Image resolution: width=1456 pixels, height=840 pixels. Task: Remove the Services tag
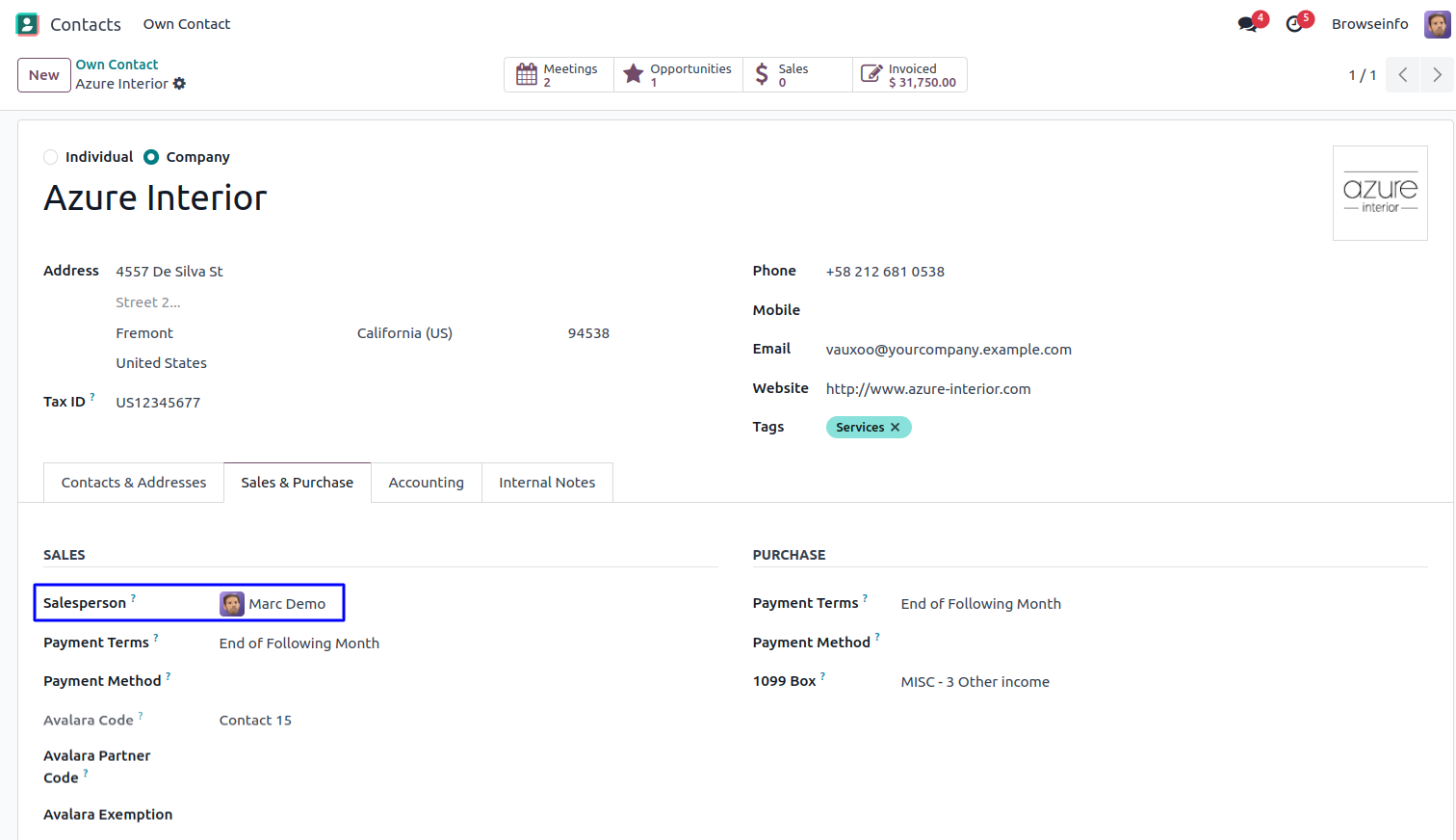[895, 428]
